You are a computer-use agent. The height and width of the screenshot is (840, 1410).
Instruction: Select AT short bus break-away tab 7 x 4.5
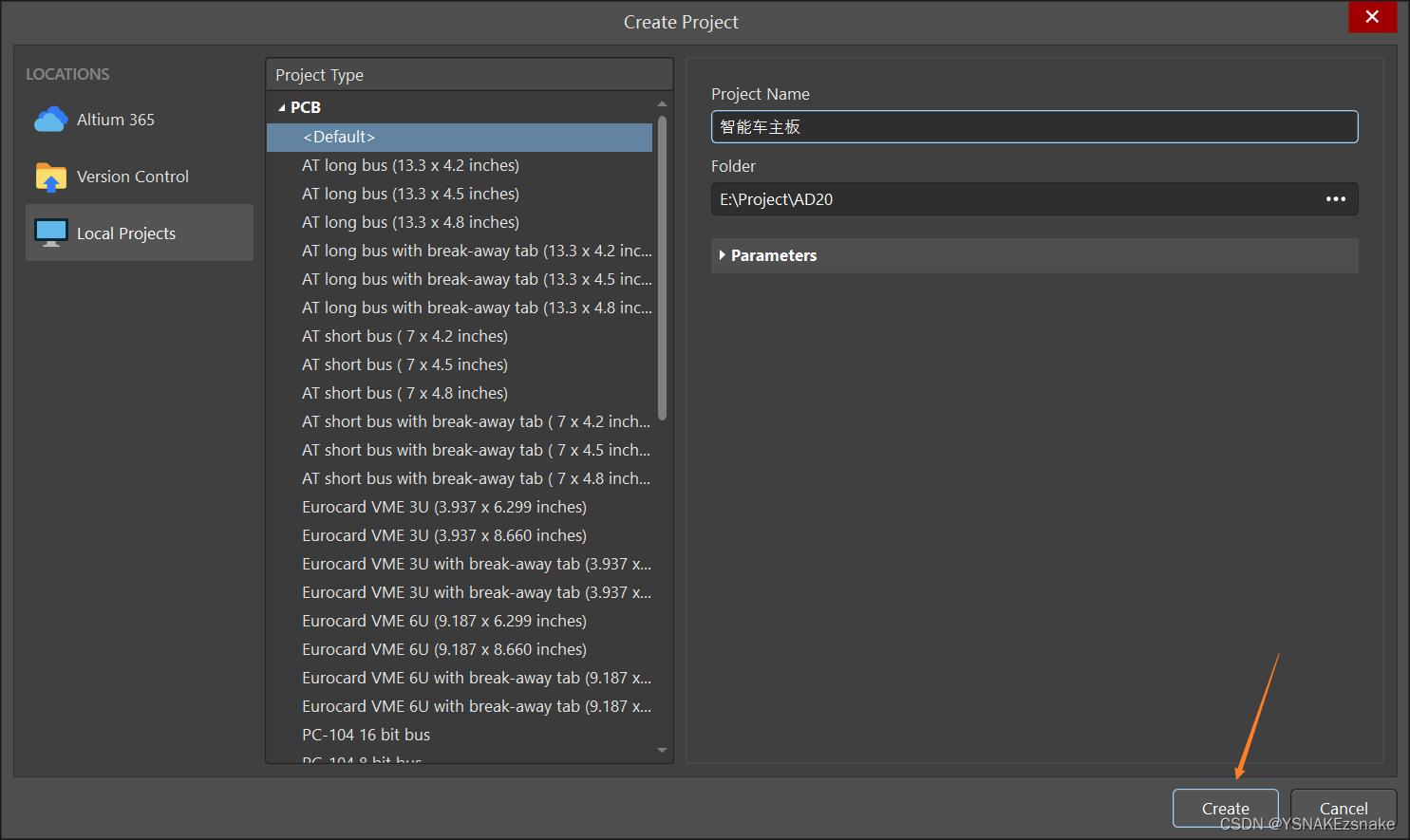coord(460,450)
